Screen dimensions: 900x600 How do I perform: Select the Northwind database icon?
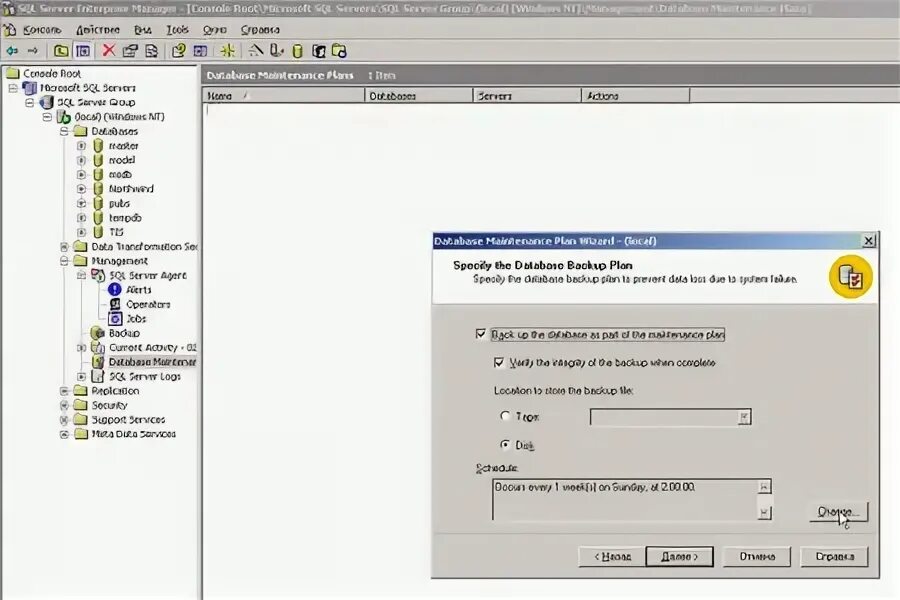pos(98,189)
